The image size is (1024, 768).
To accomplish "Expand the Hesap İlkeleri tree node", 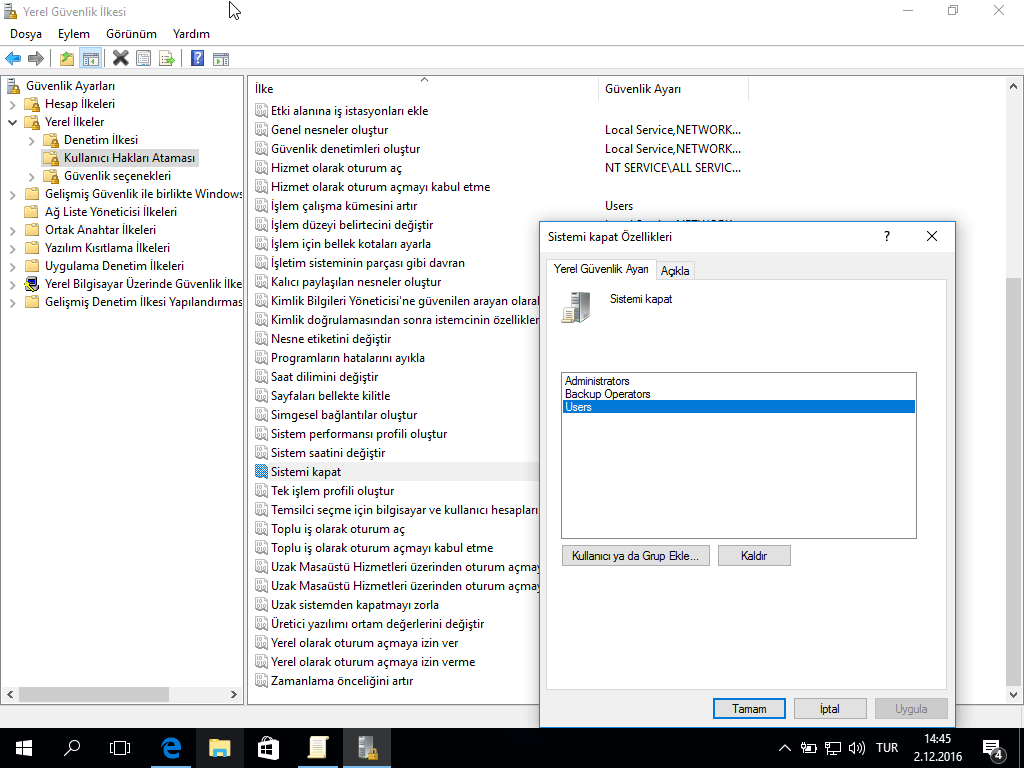I will (x=12, y=104).
